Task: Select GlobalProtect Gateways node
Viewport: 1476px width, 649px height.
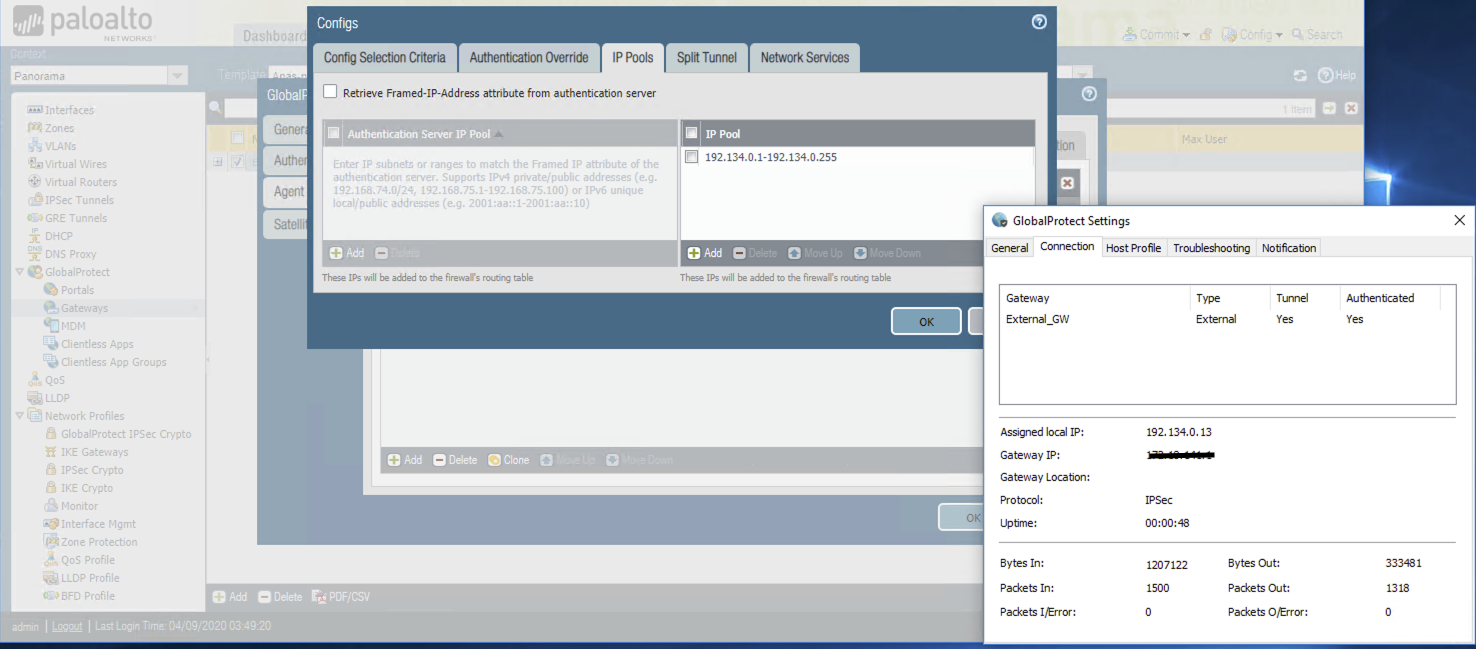Action: tap(84, 308)
